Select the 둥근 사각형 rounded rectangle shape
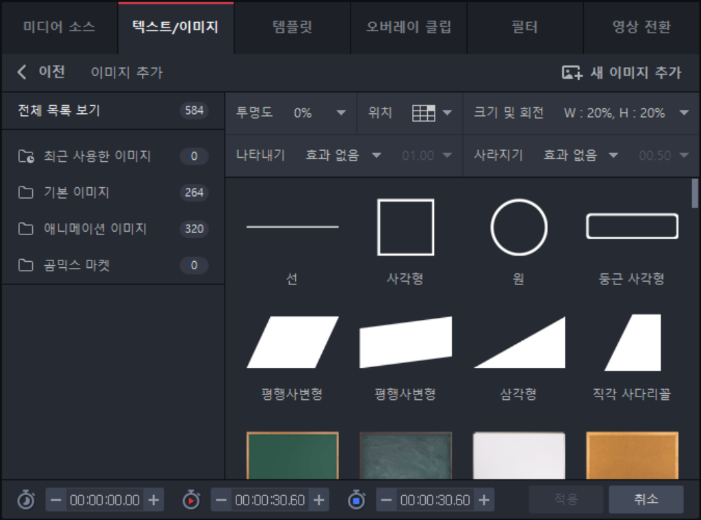701x520 pixels. coord(631,227)
